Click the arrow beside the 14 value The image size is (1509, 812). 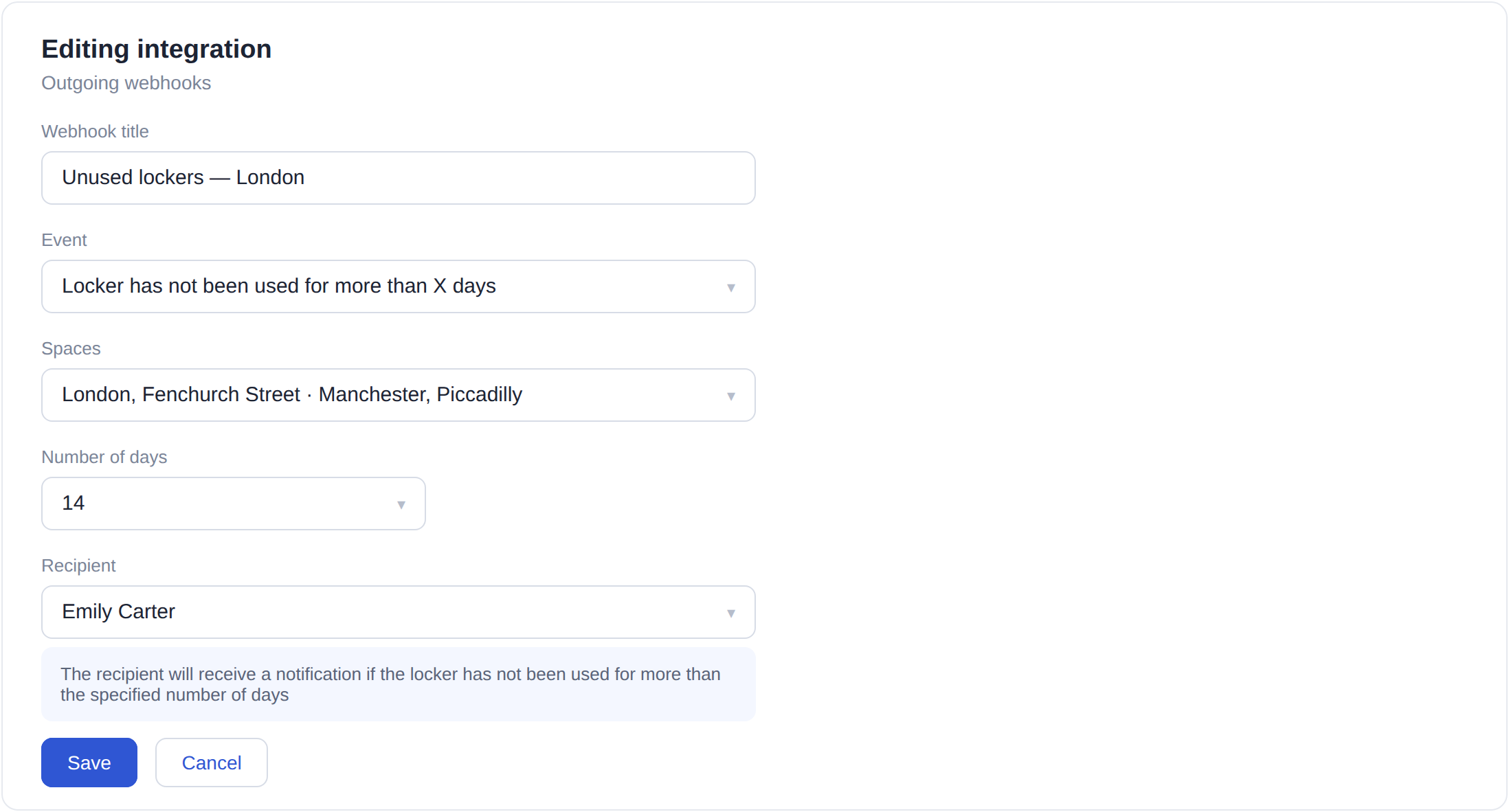(401, 505)
